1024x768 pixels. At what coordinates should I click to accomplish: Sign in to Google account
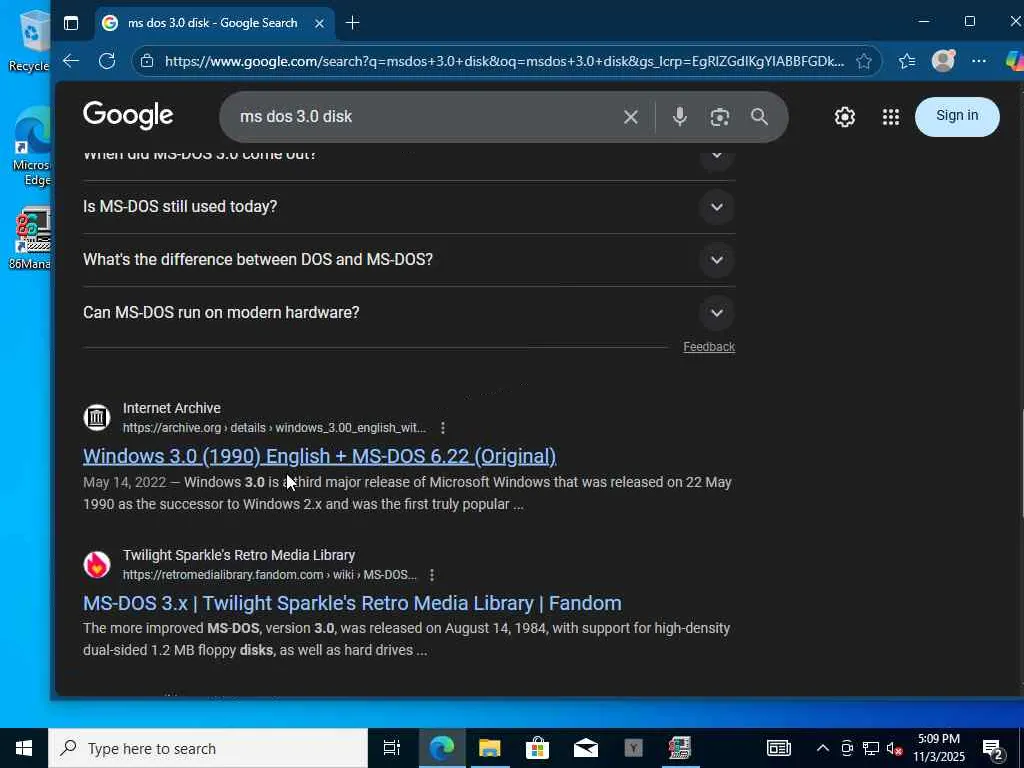(x=957, y=116)
